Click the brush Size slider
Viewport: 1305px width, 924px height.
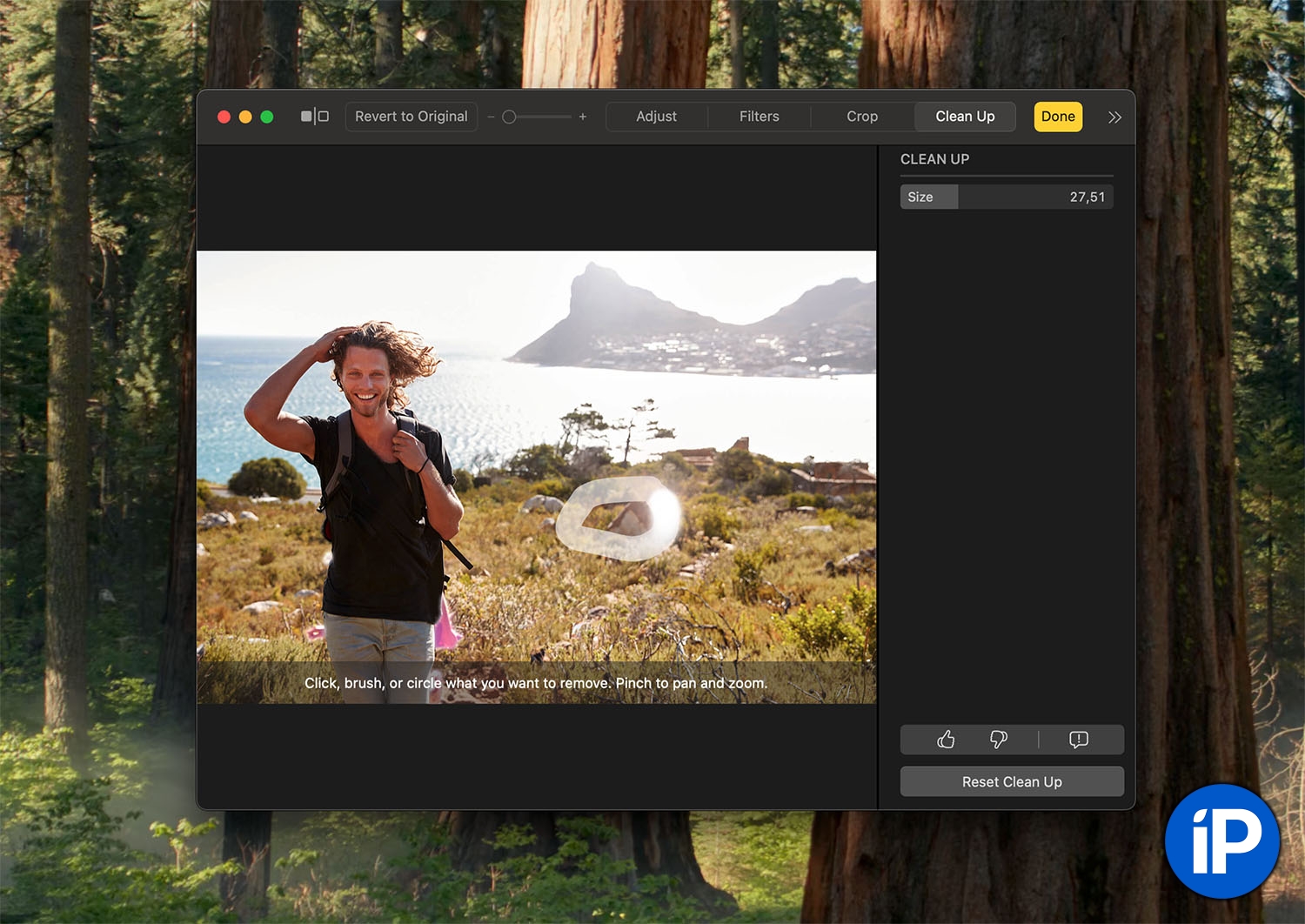(1007, 197)
